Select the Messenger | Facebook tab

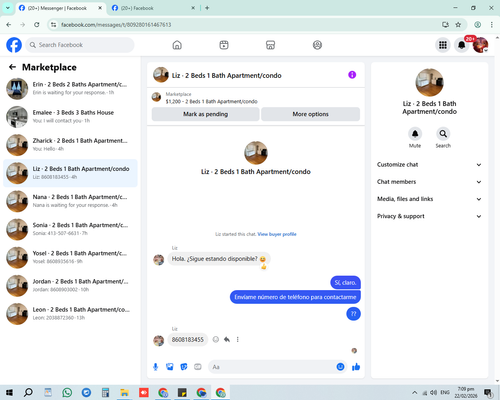coord(60,8)
